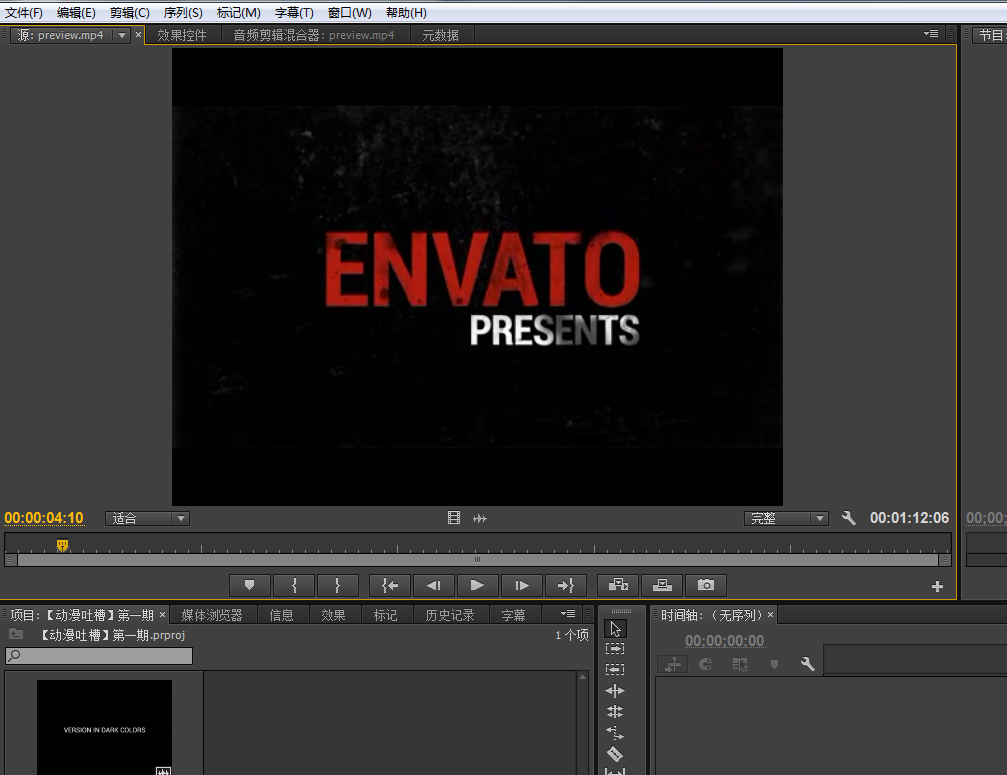Click the project panel search field

pyautogui.click(x=99, y=656)
